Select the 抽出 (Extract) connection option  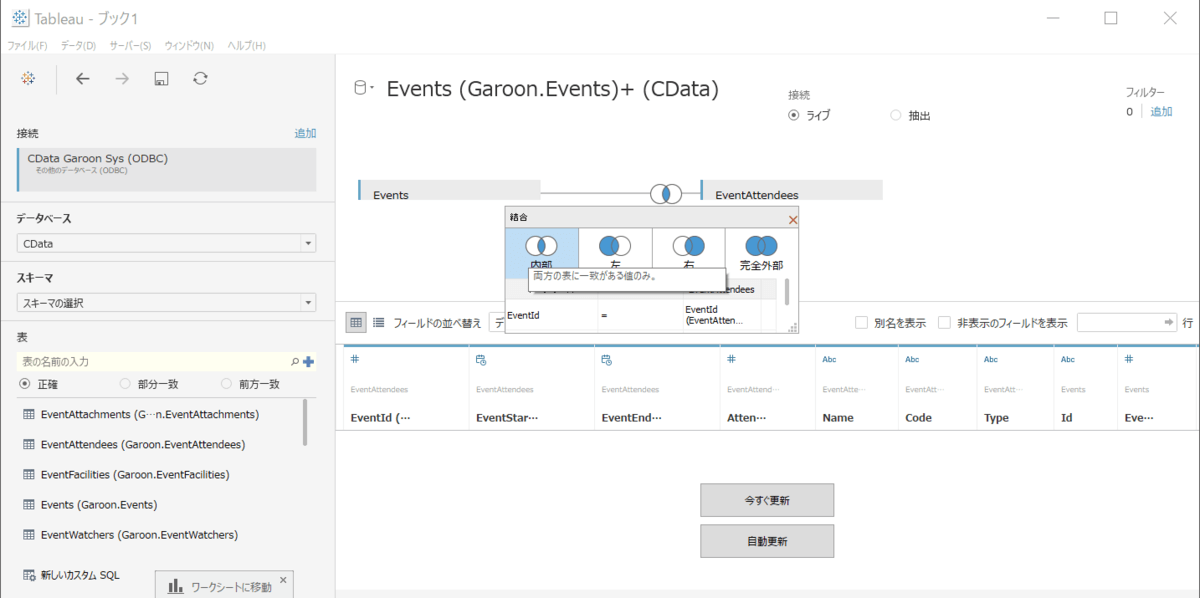coord(896,115)
